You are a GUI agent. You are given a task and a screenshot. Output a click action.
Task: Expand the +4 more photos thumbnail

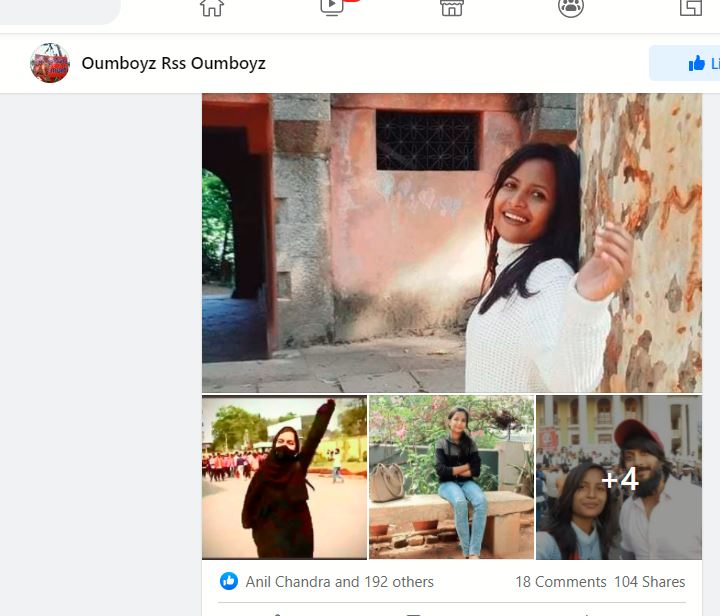(x=619, y=477)
